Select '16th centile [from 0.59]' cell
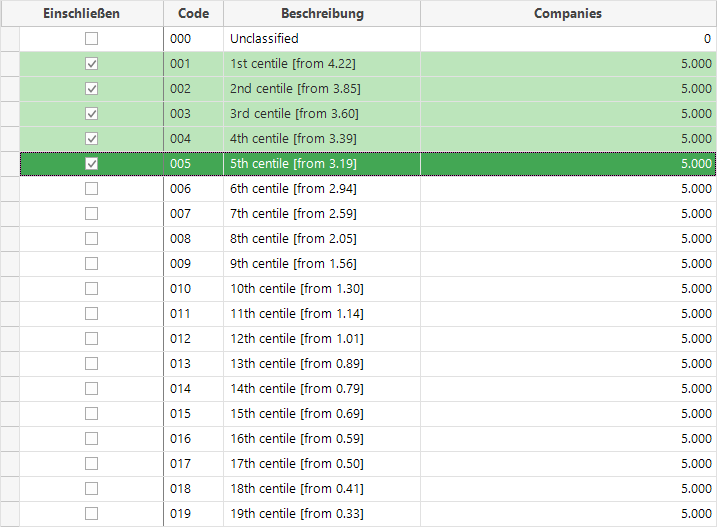Screen dimensions: 717x527 (322, 439)
